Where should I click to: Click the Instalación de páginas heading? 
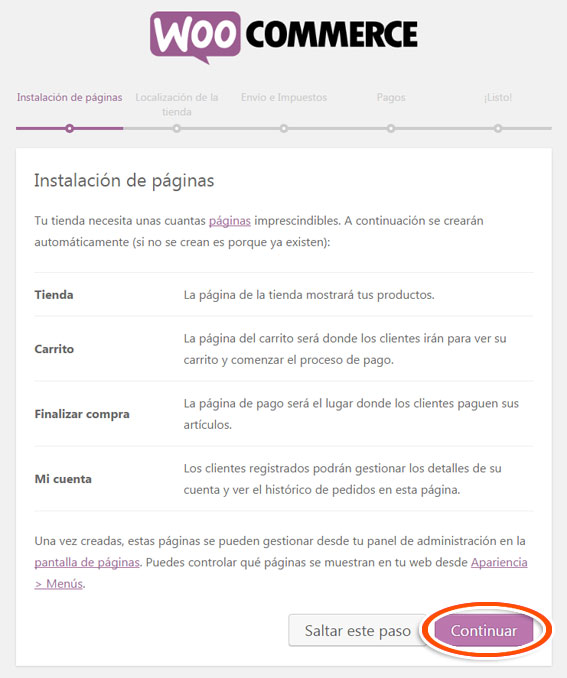124,181
